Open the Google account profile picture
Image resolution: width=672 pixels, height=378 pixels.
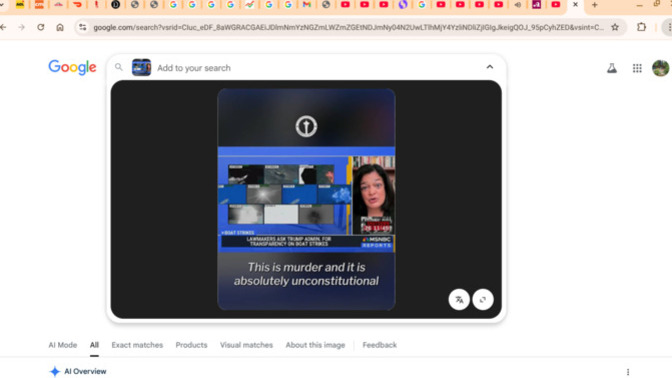pyautogui.click(x=661, y=68)
